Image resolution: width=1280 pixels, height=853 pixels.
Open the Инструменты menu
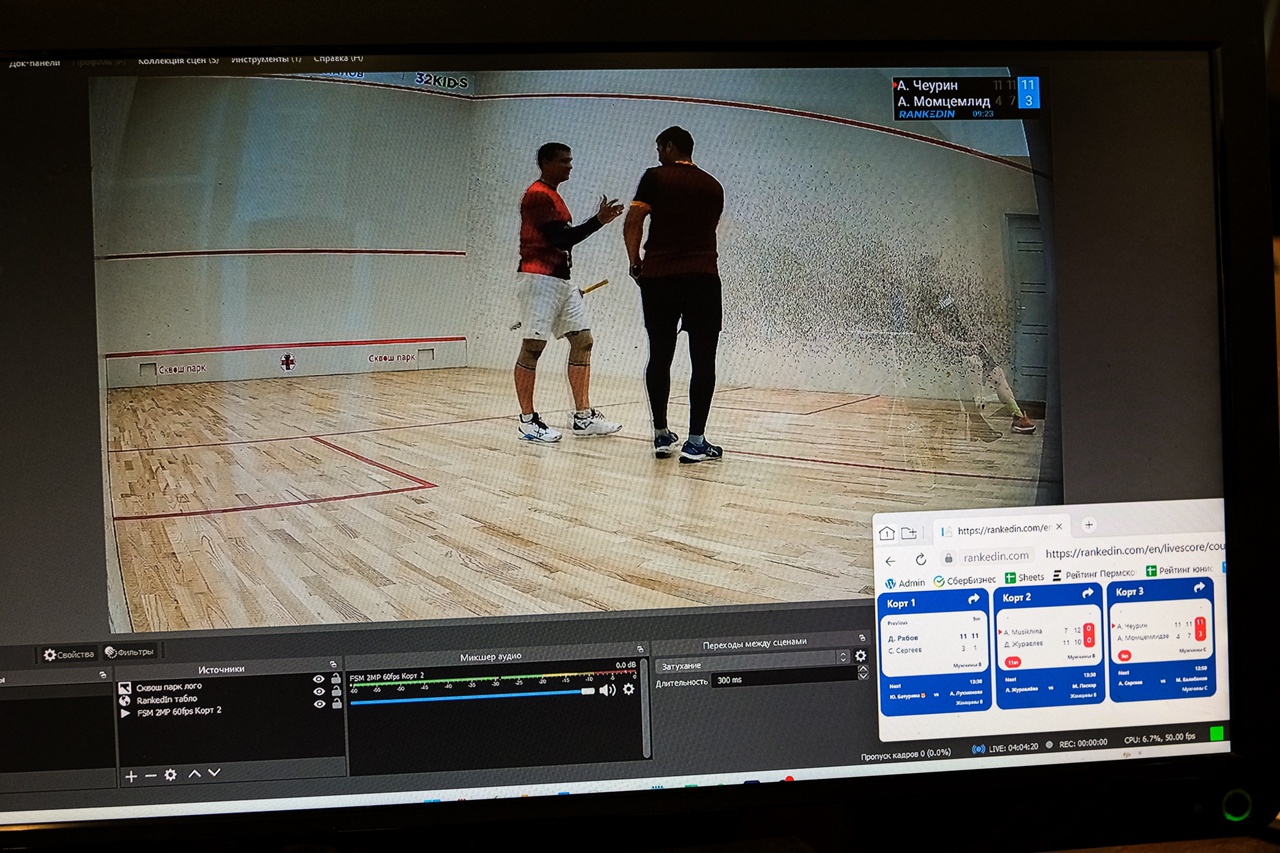click(266, 59)
